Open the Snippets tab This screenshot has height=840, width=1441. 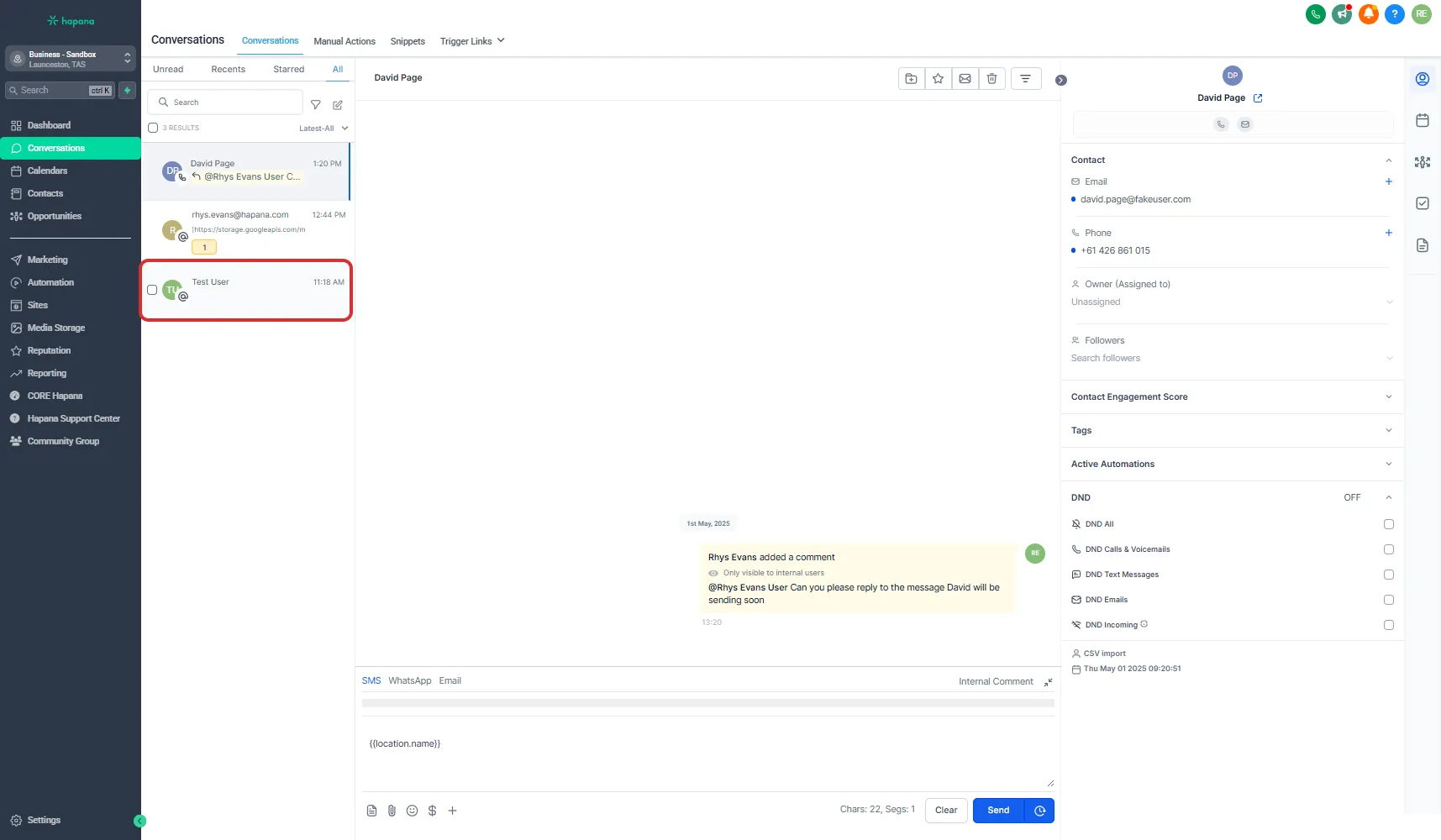click(408, 41)
